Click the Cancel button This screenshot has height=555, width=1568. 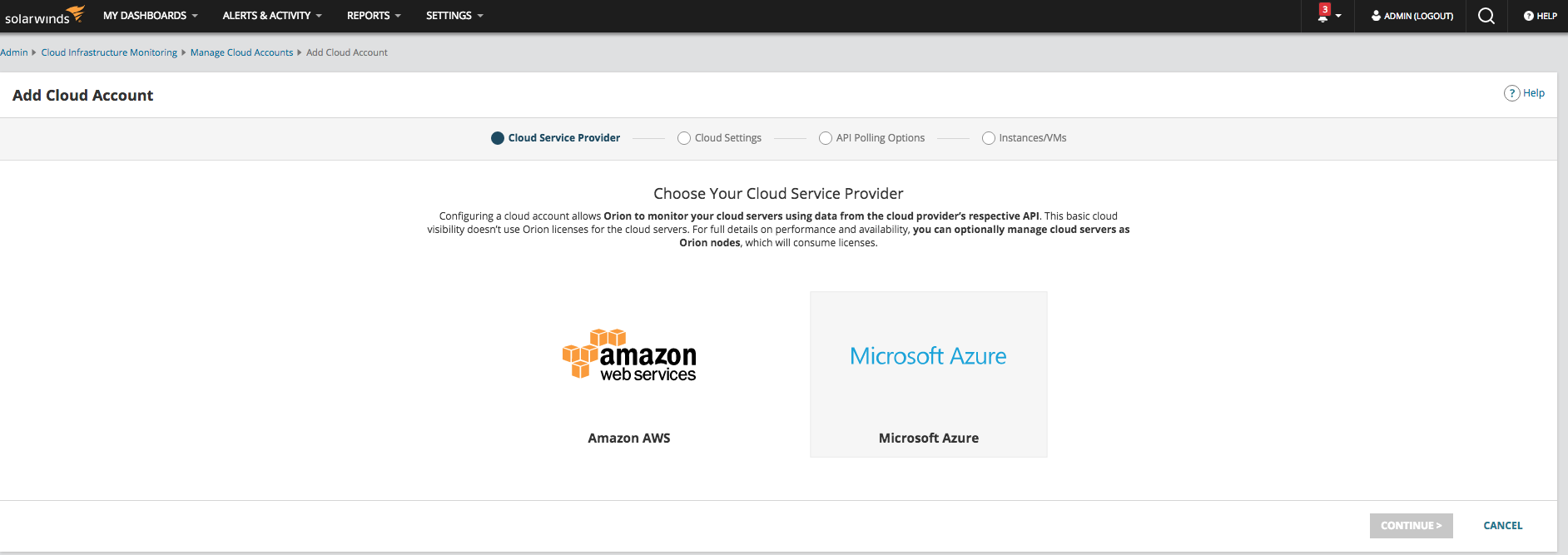pos(1502,526)
